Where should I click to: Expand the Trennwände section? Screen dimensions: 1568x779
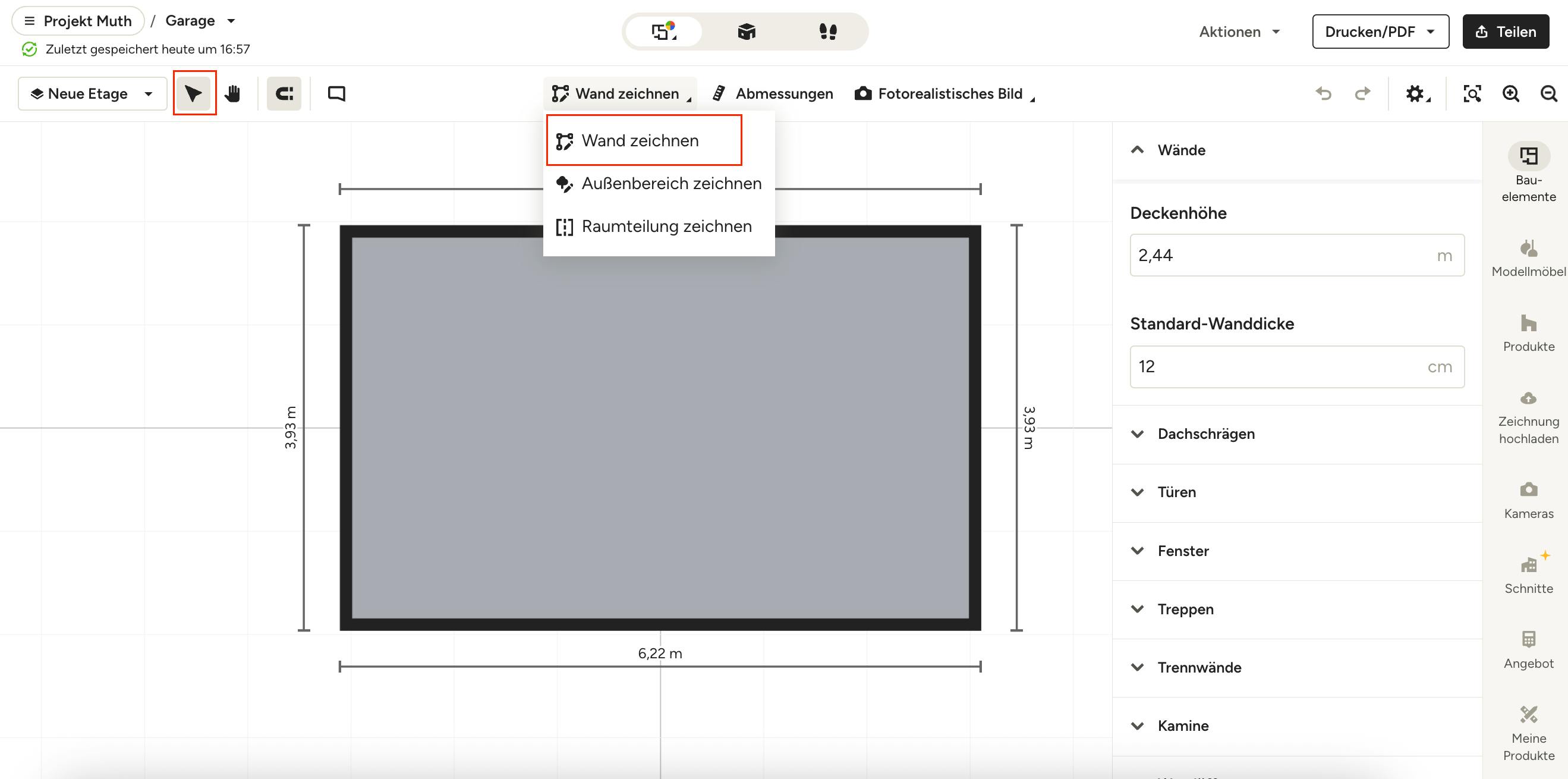1296,668
